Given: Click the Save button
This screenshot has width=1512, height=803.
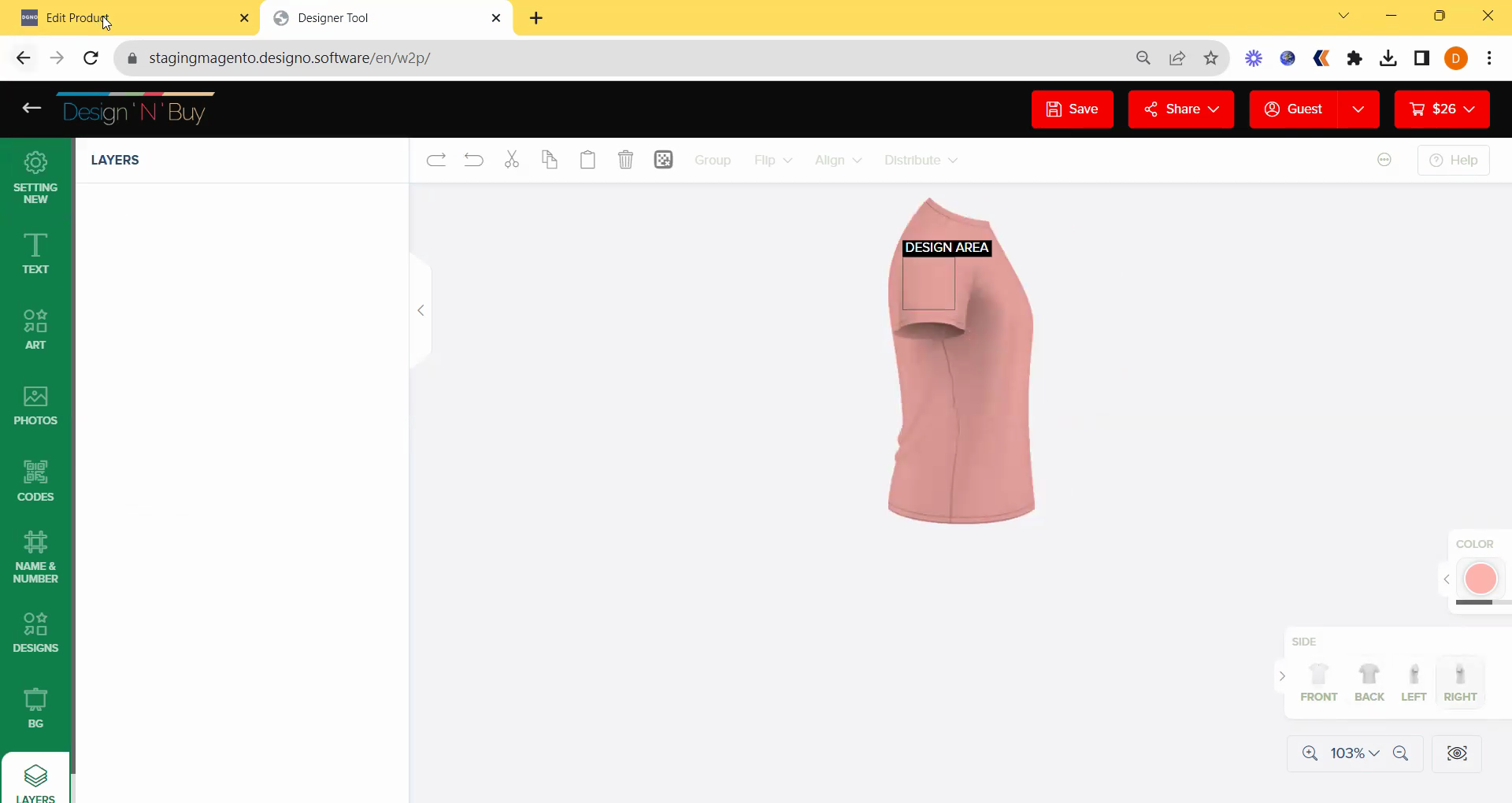Looking at the screenshot, I should (x=1072, y=109).
